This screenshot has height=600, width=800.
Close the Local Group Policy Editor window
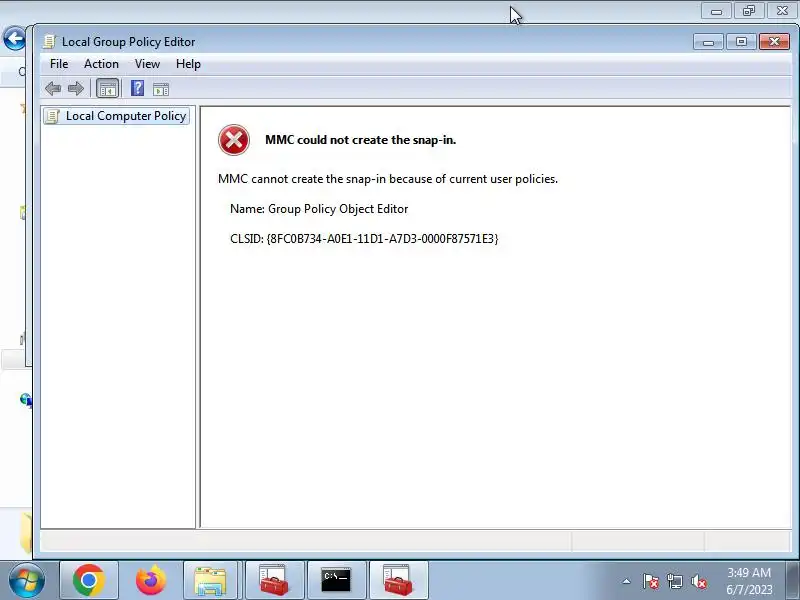click(774, 42)
